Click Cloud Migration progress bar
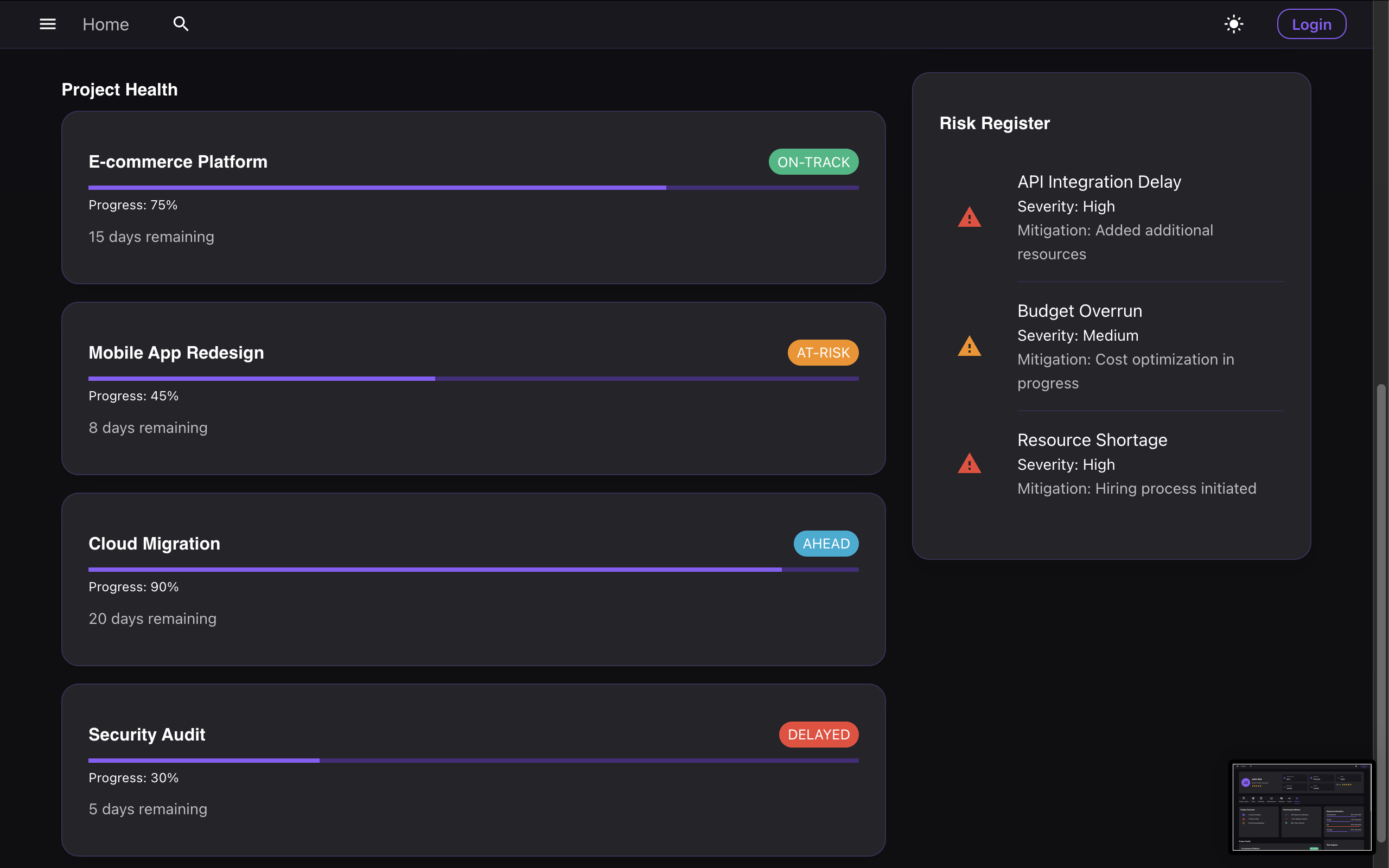Image resolution: width=1389 pixels, height=868 pixels. (473, 570)
